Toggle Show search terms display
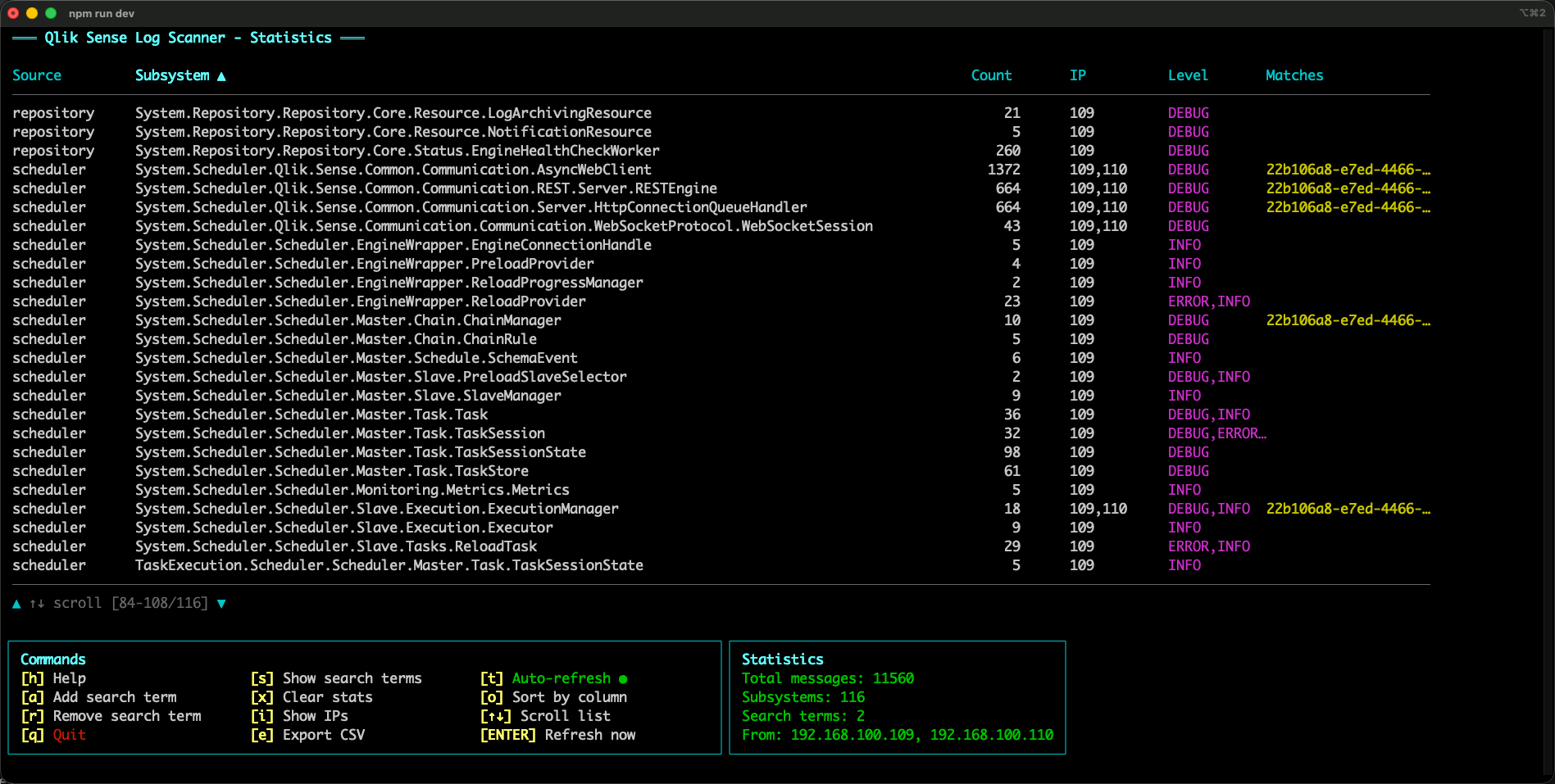 tap(336, 678)
